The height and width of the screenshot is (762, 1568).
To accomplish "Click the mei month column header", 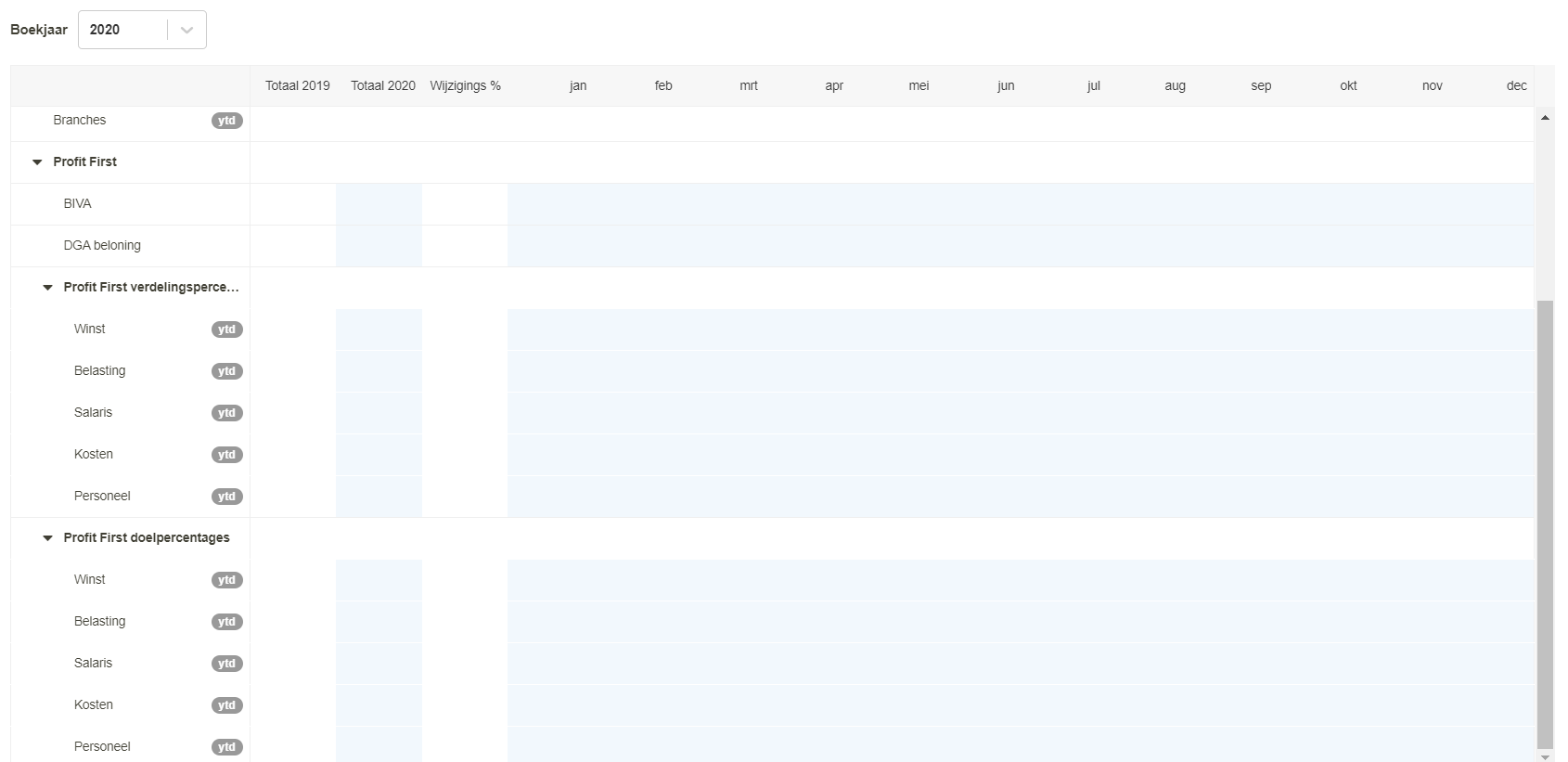I will coord(919,85).
